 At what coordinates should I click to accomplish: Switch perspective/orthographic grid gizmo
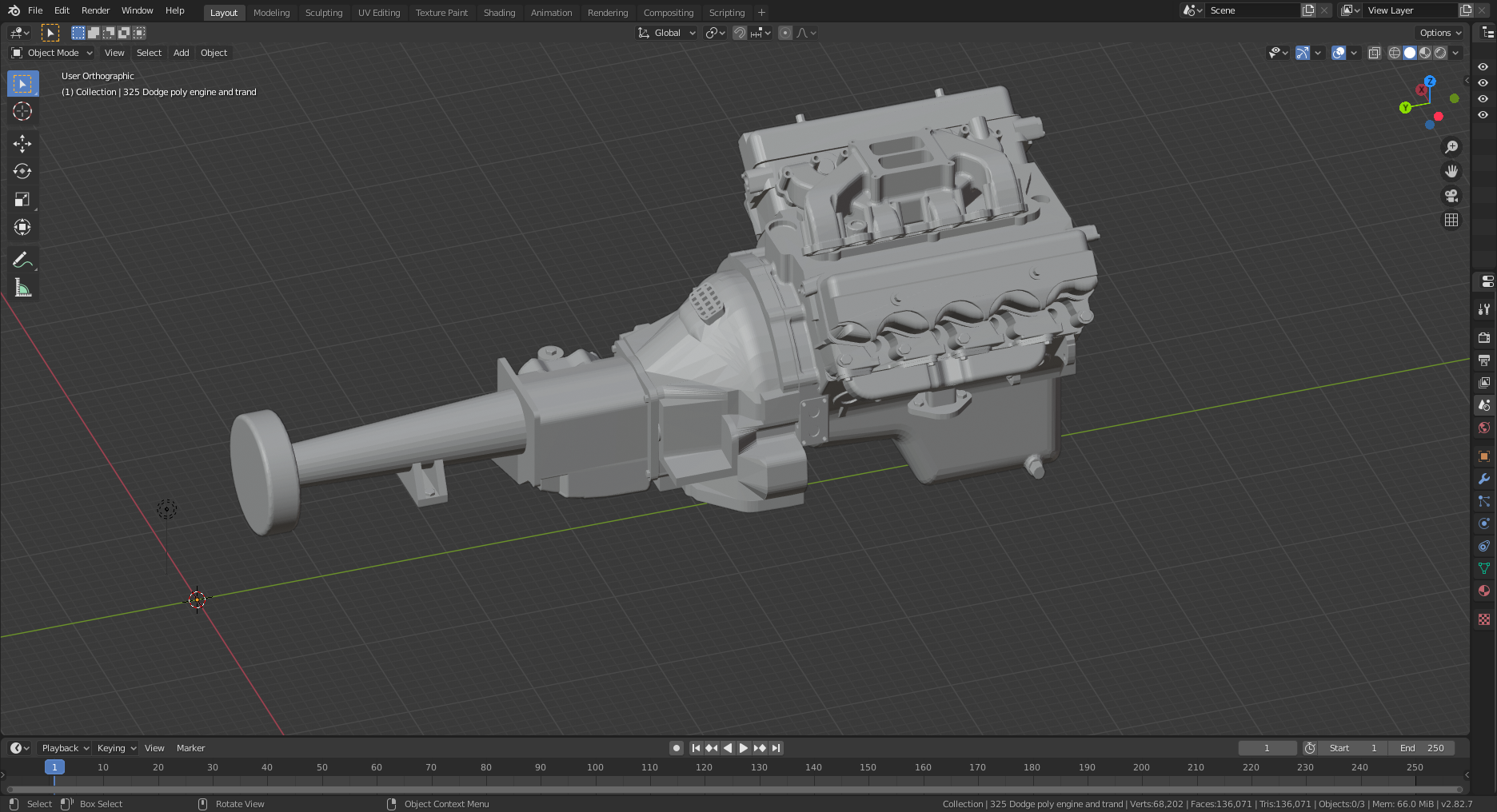click(x=1451, y=220)
